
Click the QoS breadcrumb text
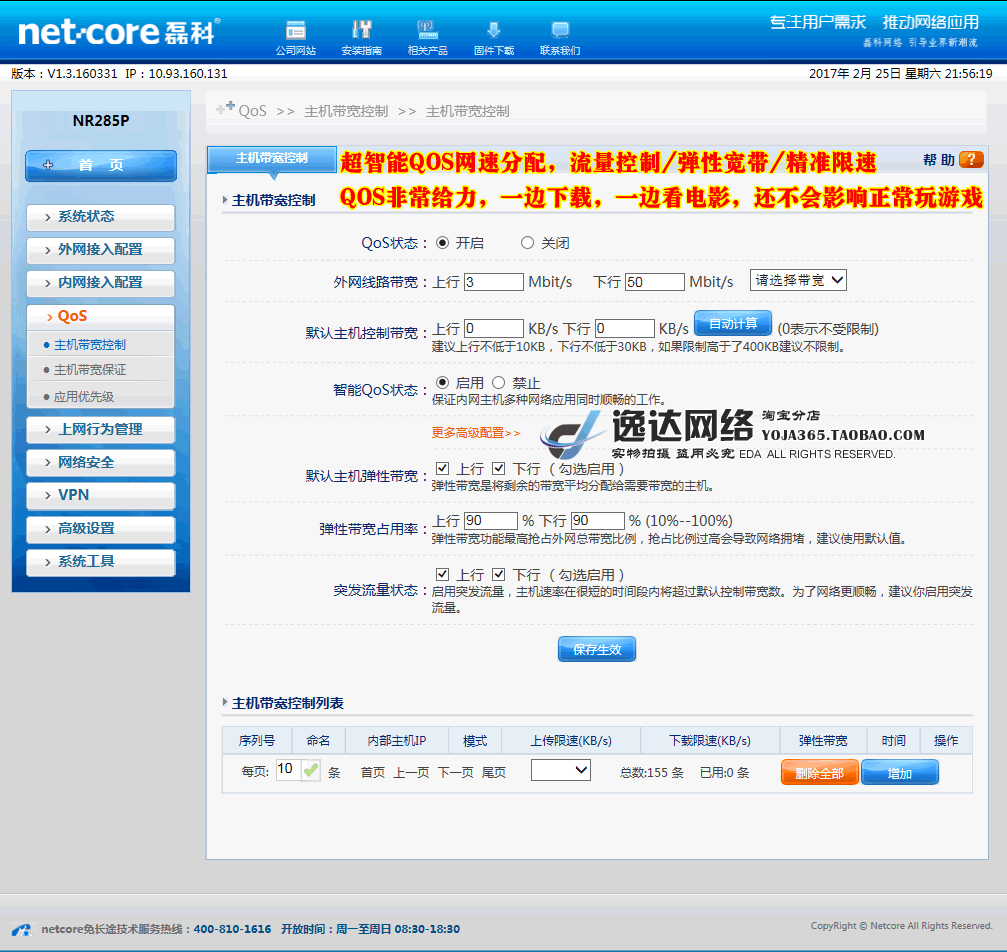(x=252, y=111)
